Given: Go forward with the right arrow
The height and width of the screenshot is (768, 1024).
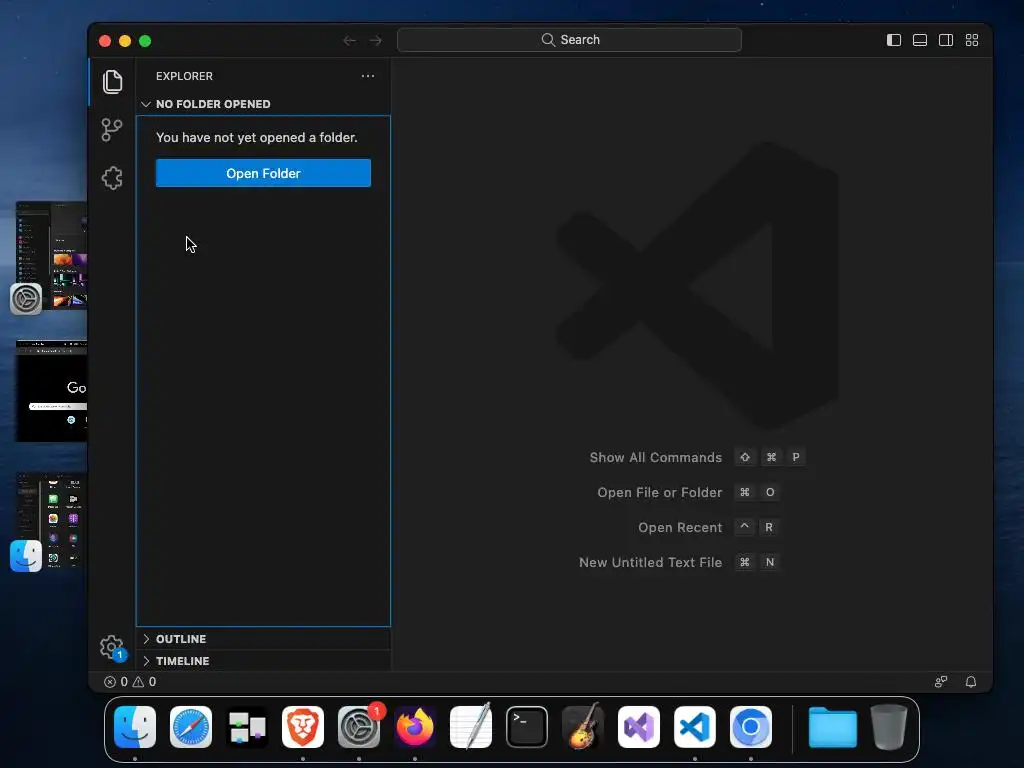Looking at the screenshot, I should click(376, 40).
